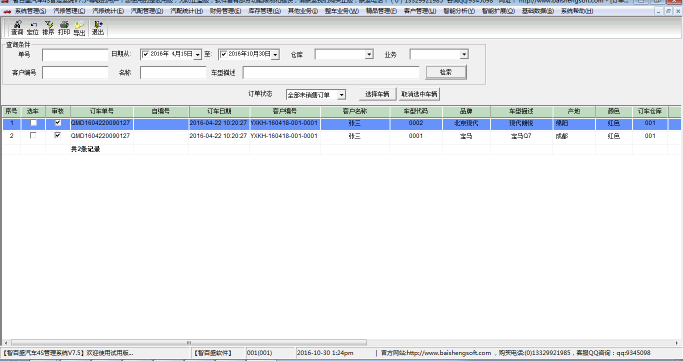Toggle the start date 2016年4月15日 checkbox
Image resolution: width=683 pixels, height=361 pixels.
click(145, 54)
